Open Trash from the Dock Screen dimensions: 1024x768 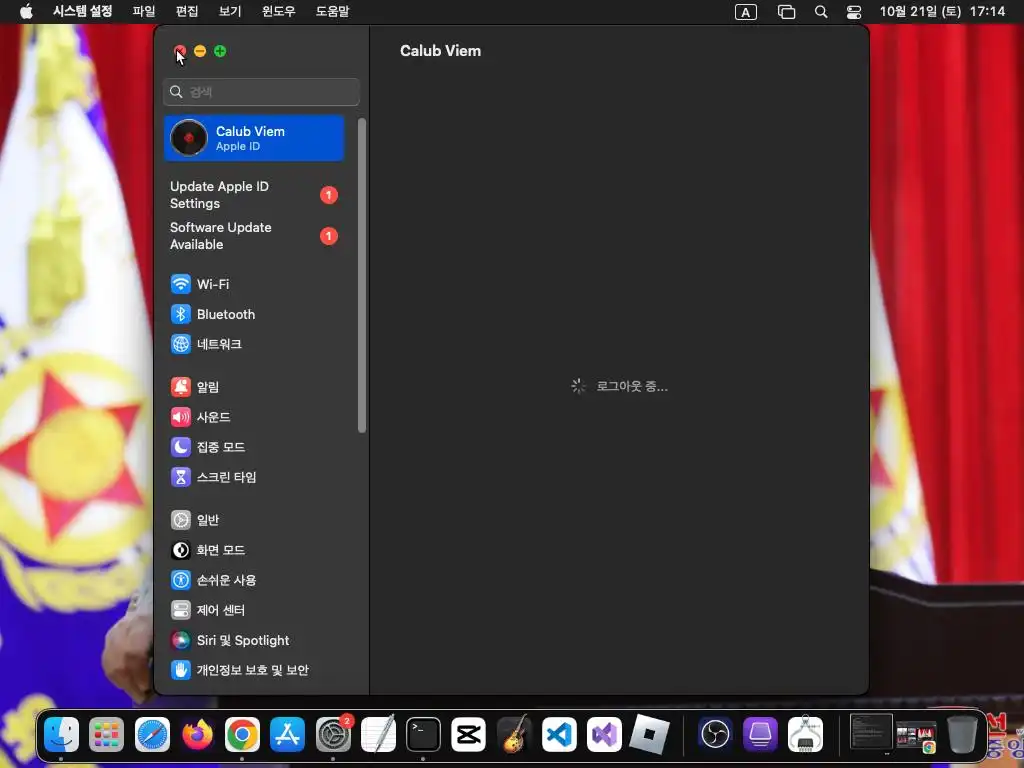[962, 734]
